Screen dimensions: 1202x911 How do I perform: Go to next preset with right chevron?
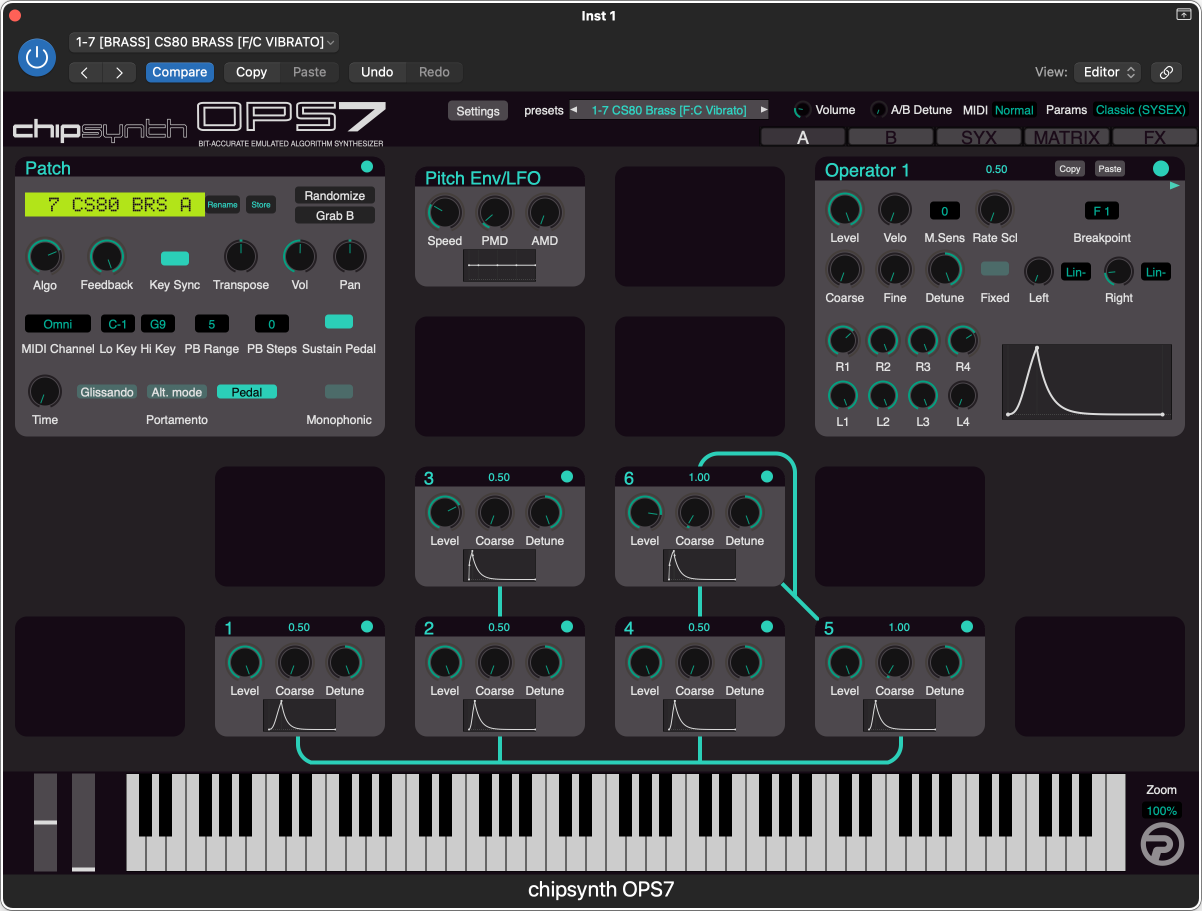[x=120, y=72]
